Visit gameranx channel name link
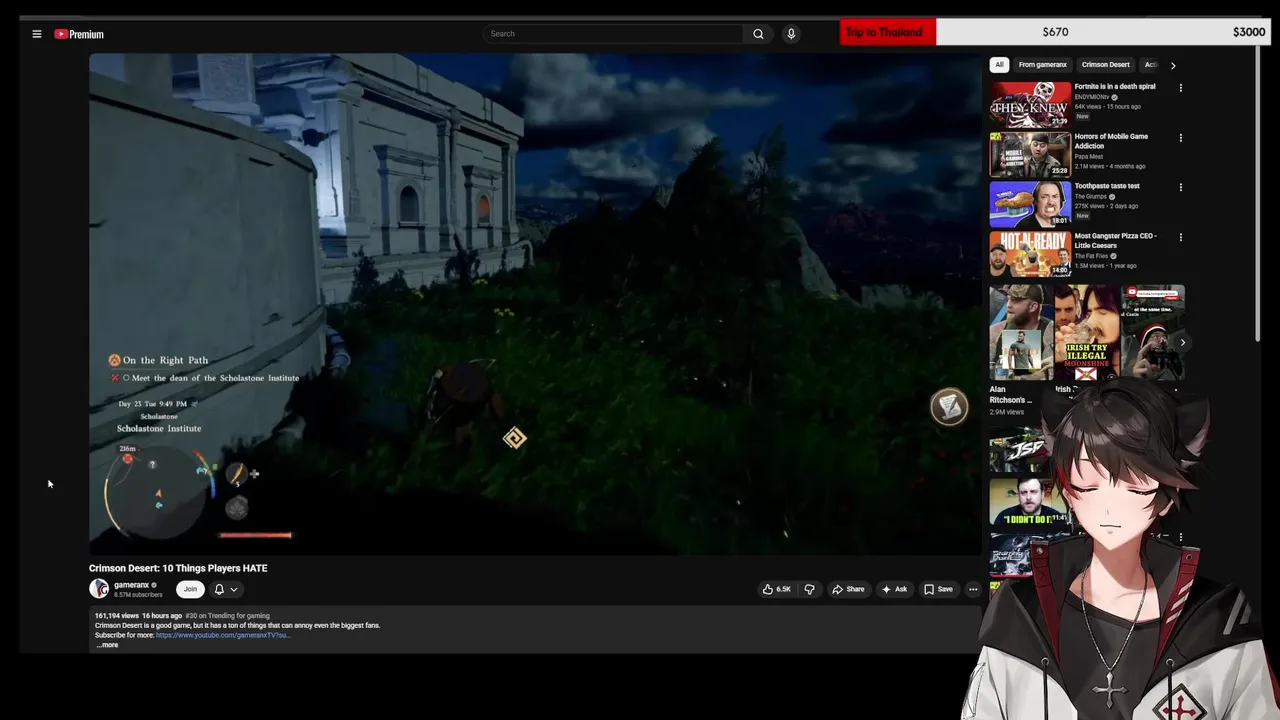 (131, 585)
